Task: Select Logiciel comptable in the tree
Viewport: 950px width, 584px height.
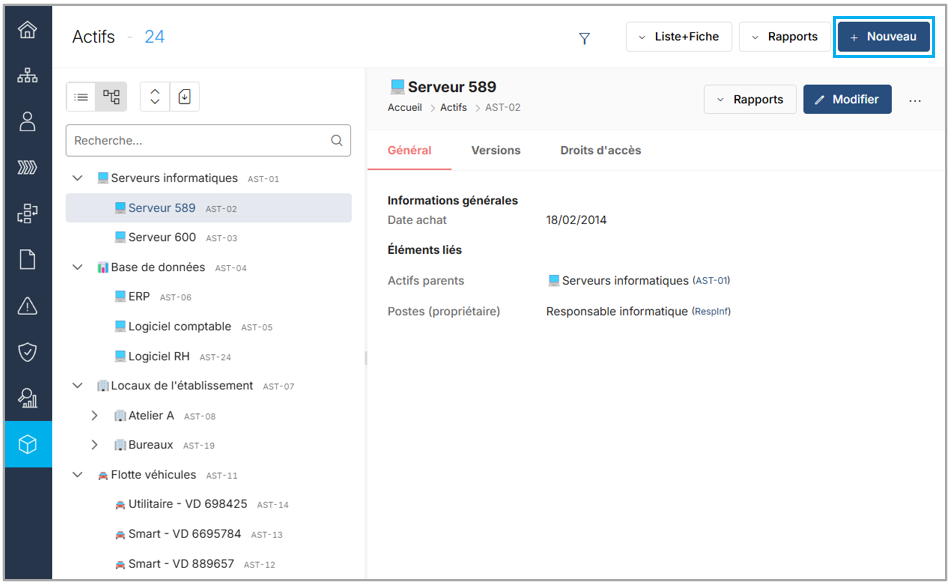Action: (x=179, y=327)
